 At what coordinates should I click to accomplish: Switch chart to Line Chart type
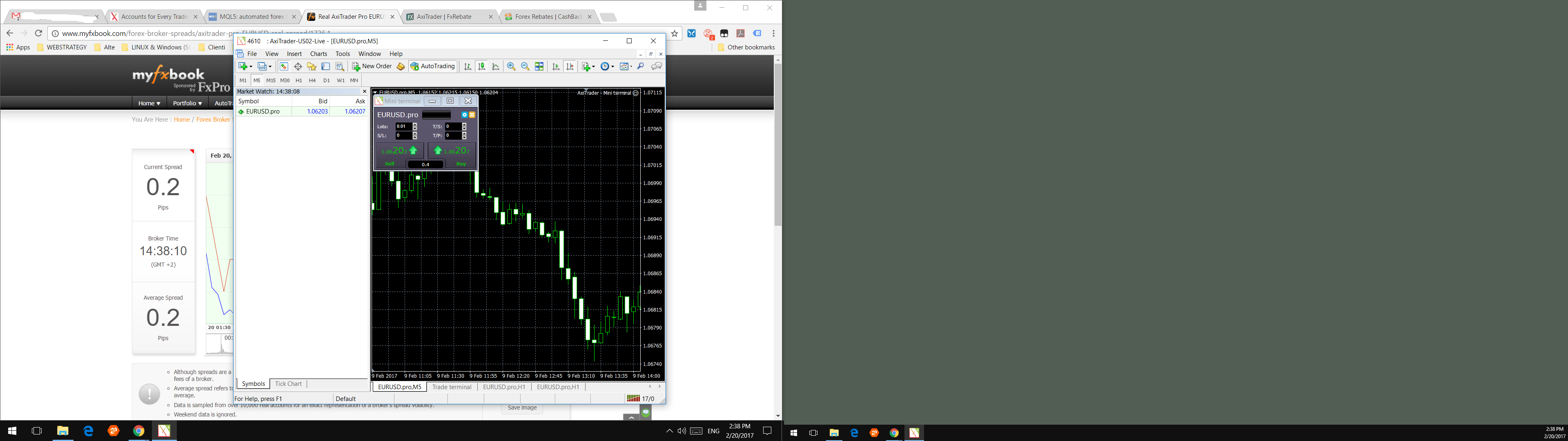pyautogui.click(x=495, y=67)
